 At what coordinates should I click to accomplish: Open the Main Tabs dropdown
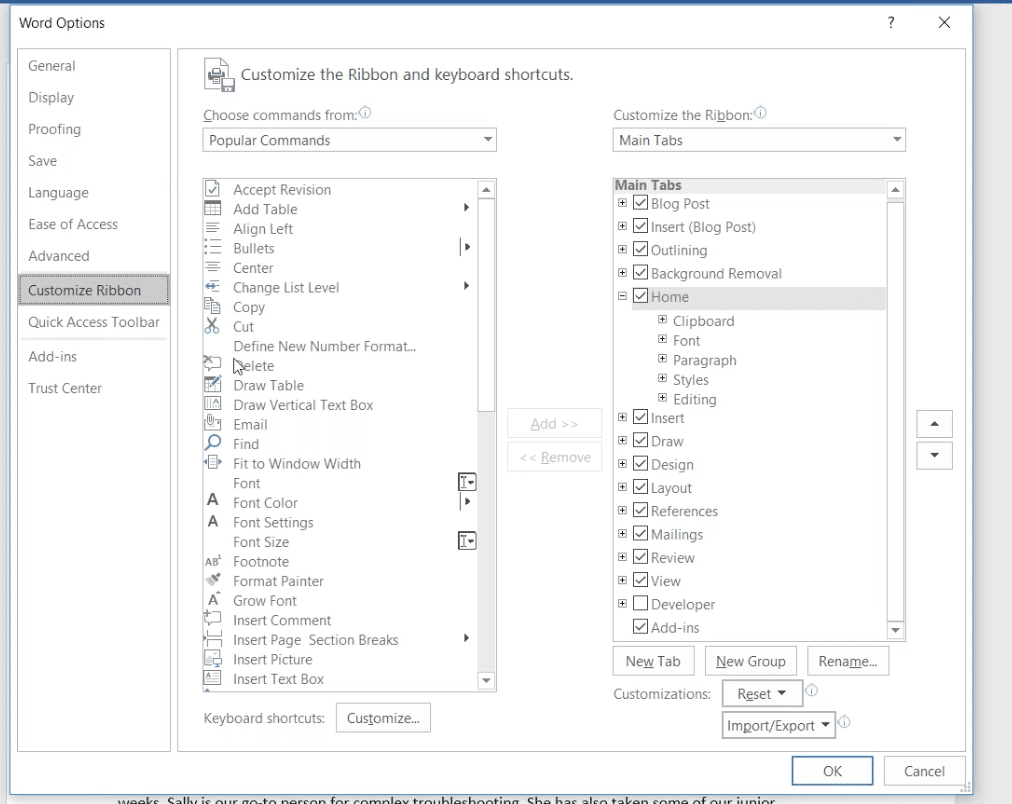click(759, 140)
